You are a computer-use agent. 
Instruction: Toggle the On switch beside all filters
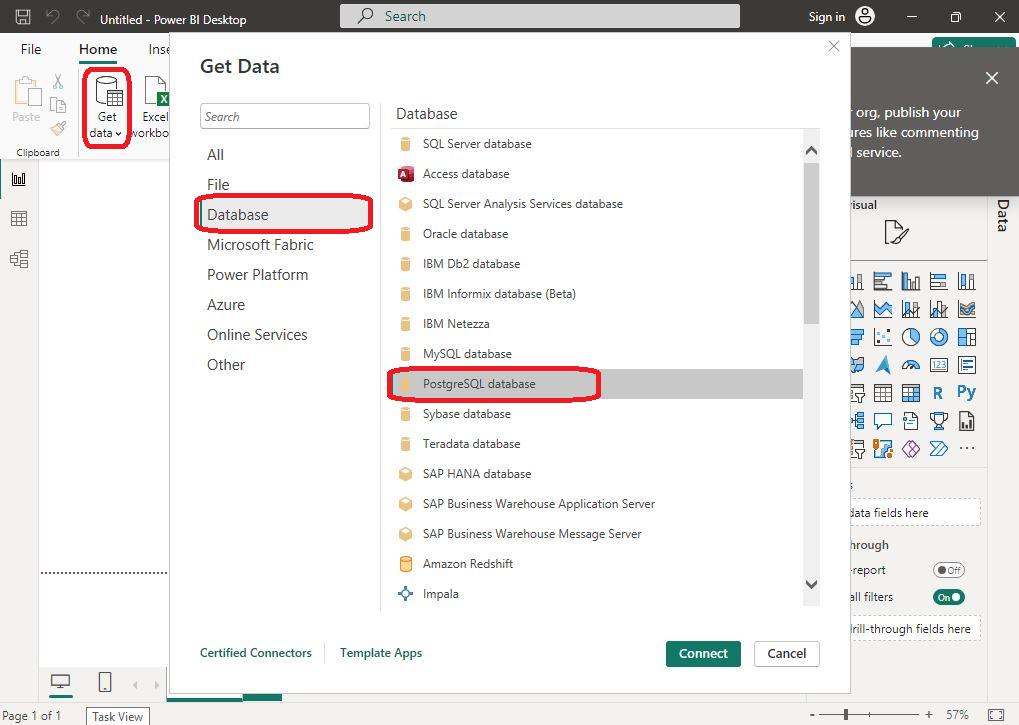(948, 597)
